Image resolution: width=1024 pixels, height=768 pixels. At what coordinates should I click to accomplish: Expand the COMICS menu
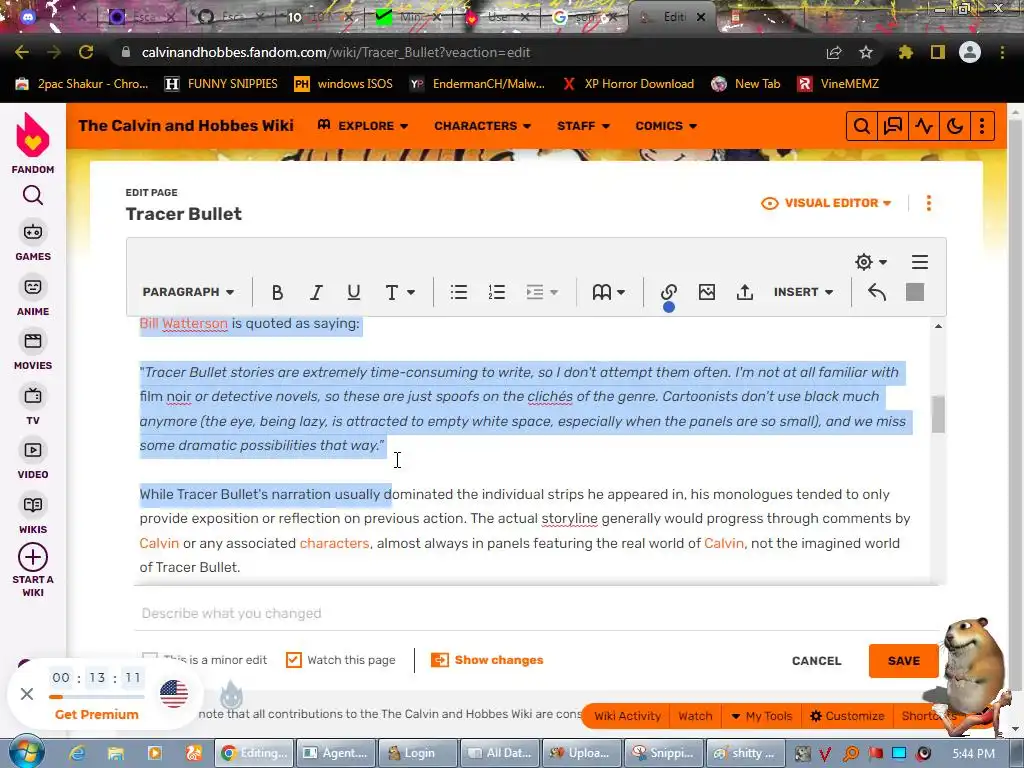coord(666,126)
